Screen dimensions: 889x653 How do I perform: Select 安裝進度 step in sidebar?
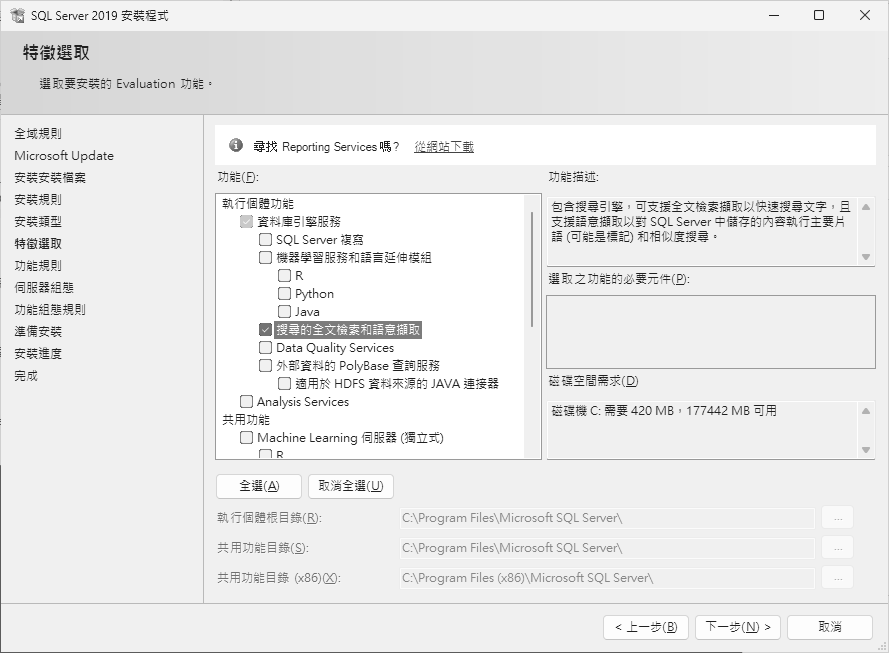pos(38,354)
